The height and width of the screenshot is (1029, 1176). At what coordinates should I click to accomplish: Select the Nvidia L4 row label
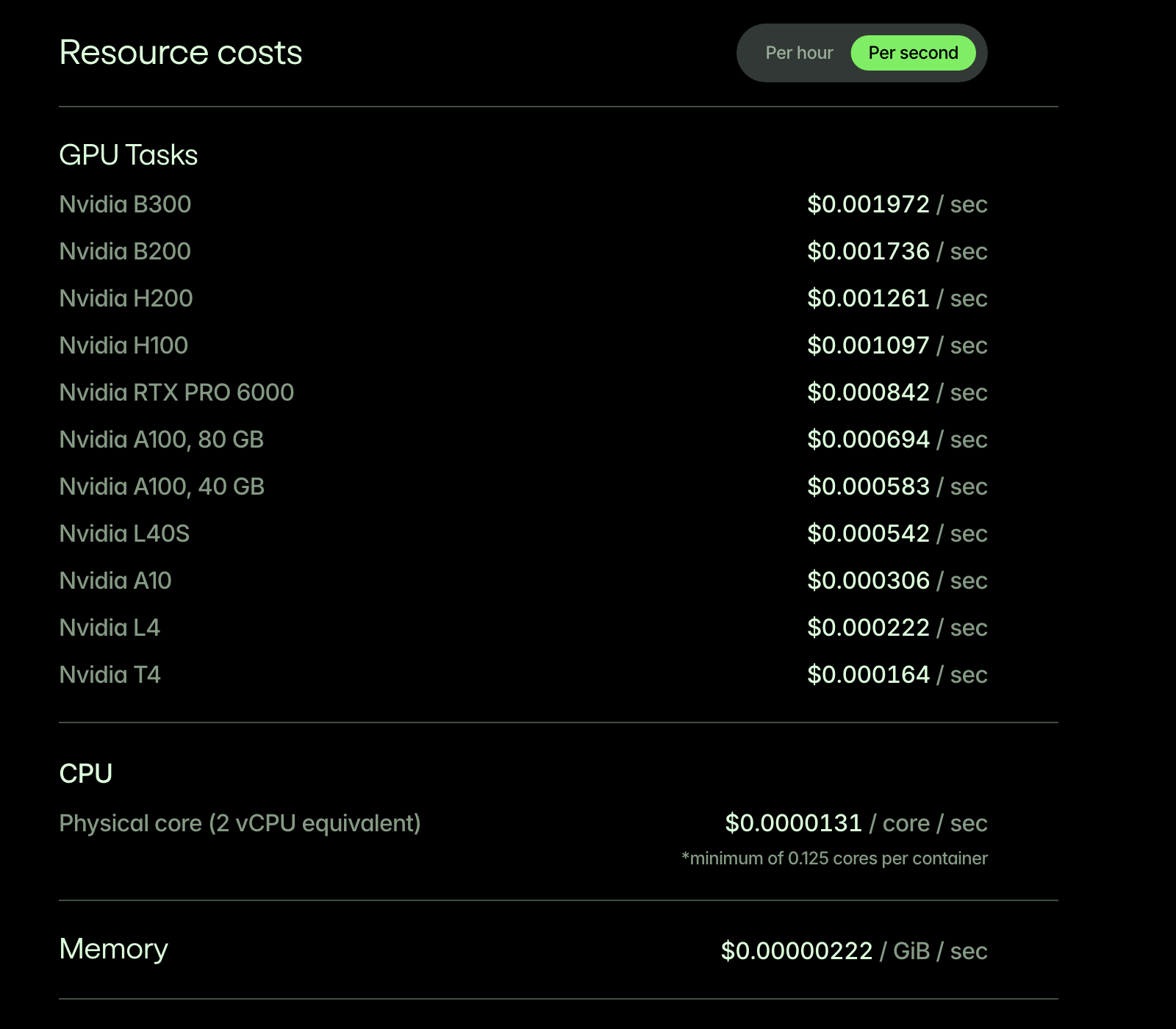point(110,628)
